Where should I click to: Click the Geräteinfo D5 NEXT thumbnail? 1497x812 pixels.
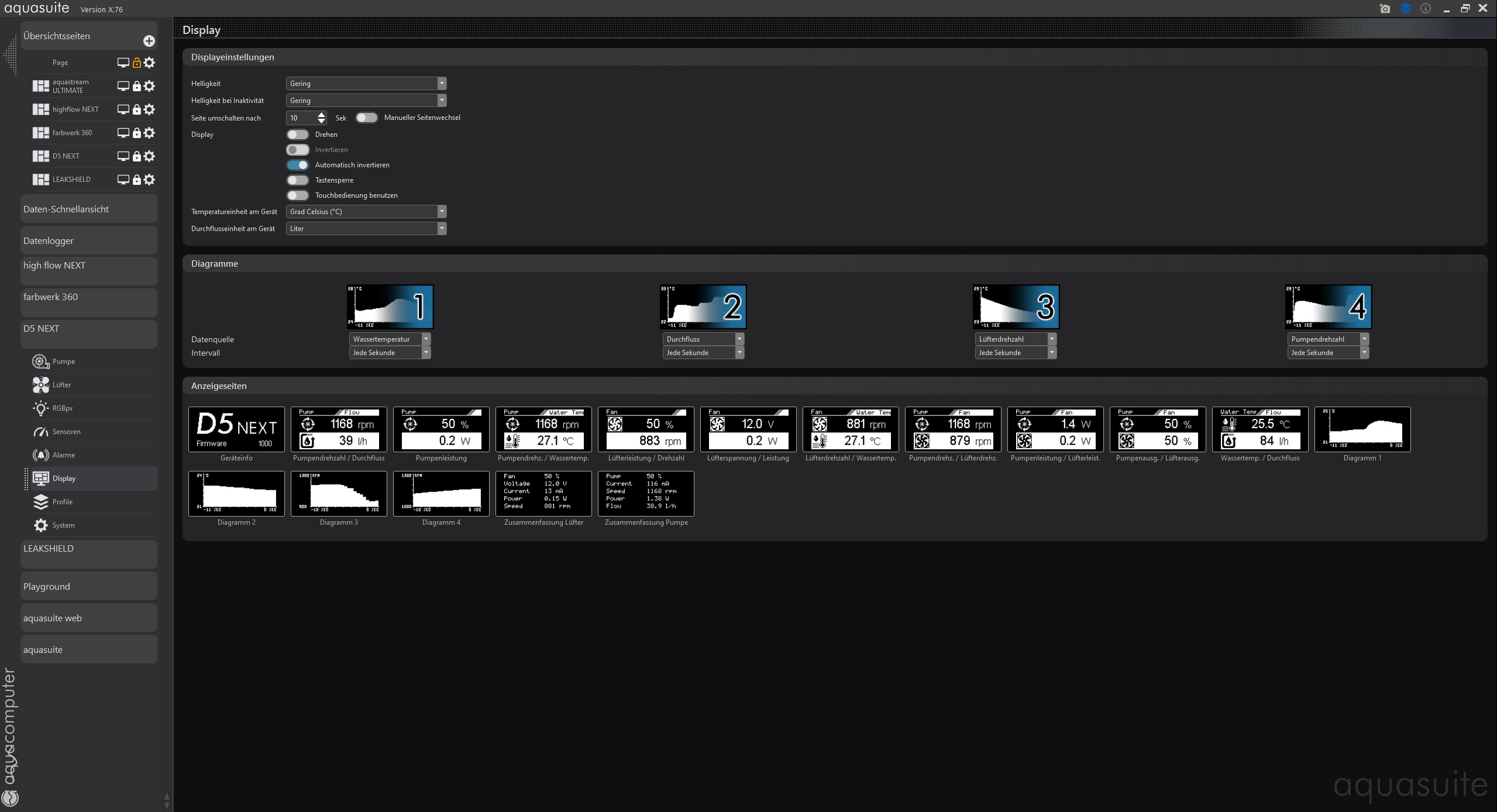coord(236,429)
